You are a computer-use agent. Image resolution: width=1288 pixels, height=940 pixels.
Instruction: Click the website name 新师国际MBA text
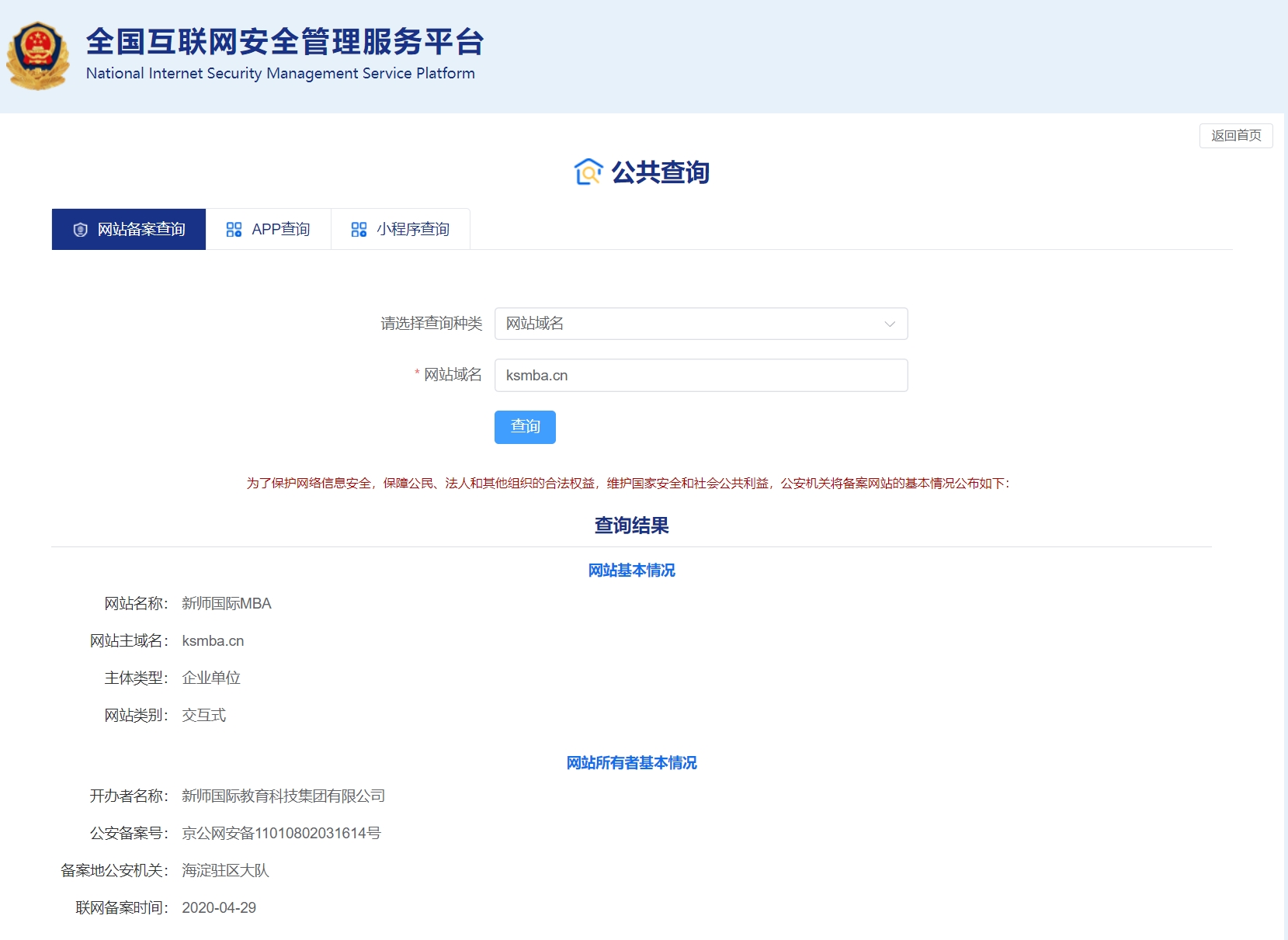226,603
